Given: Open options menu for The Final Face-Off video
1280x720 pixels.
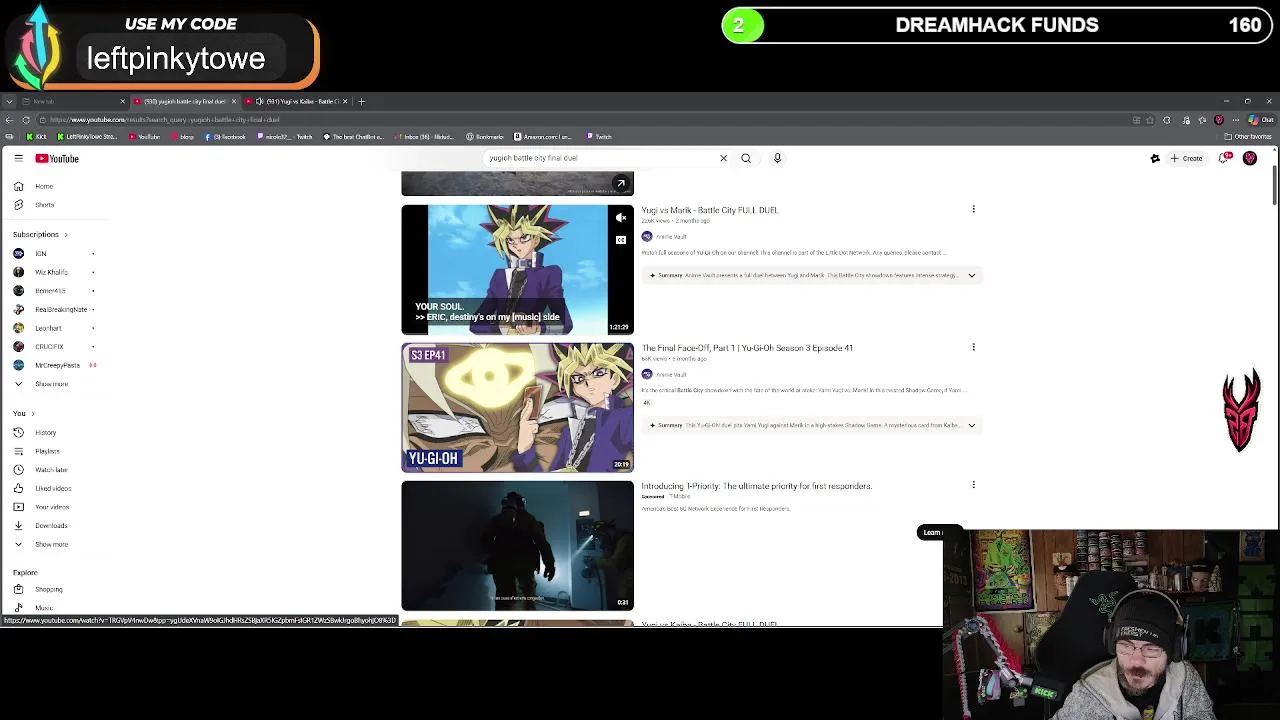Looking at the screenshot, I should pyautogui.click(x=973, y=347).
